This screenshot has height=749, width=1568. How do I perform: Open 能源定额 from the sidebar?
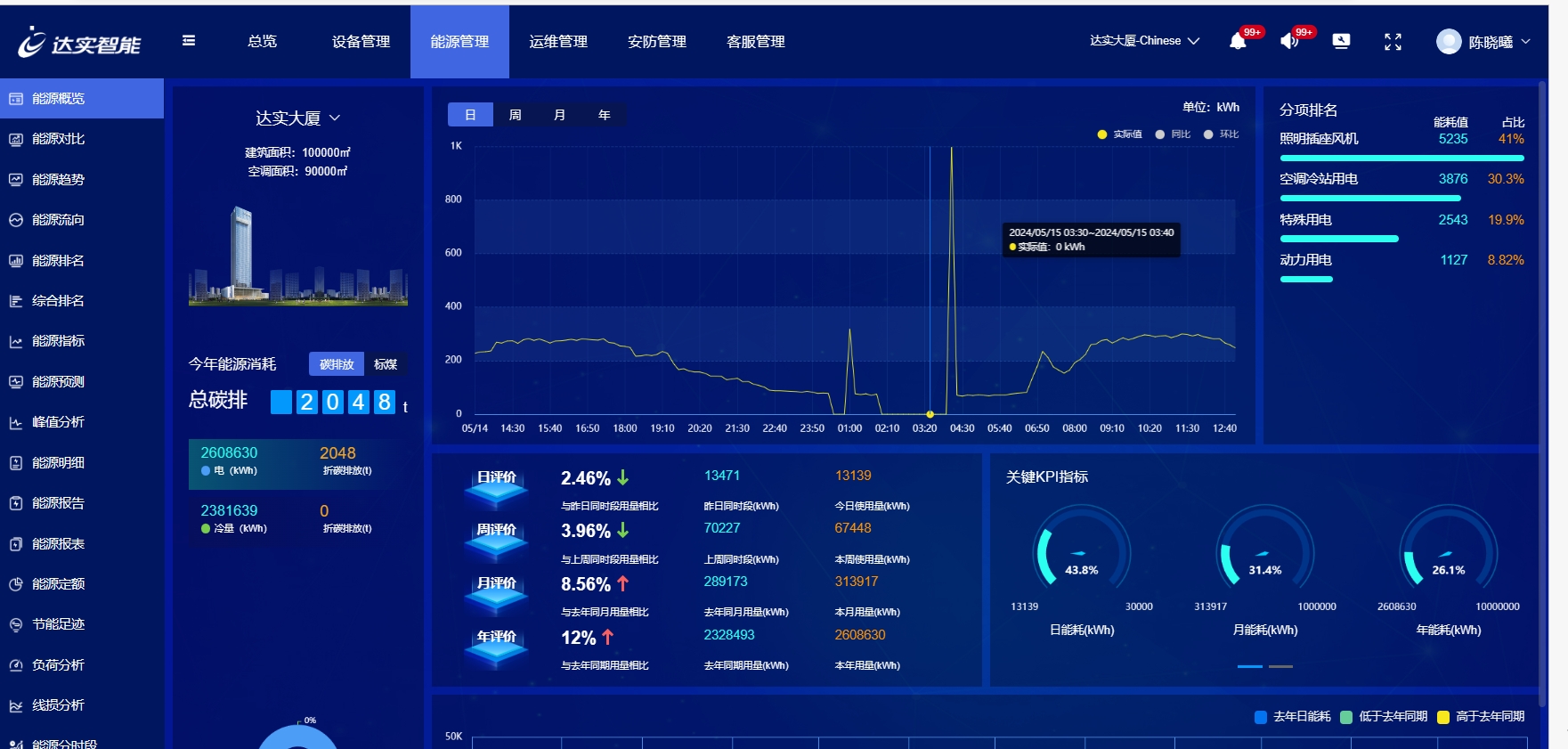[x=58, y=584]
